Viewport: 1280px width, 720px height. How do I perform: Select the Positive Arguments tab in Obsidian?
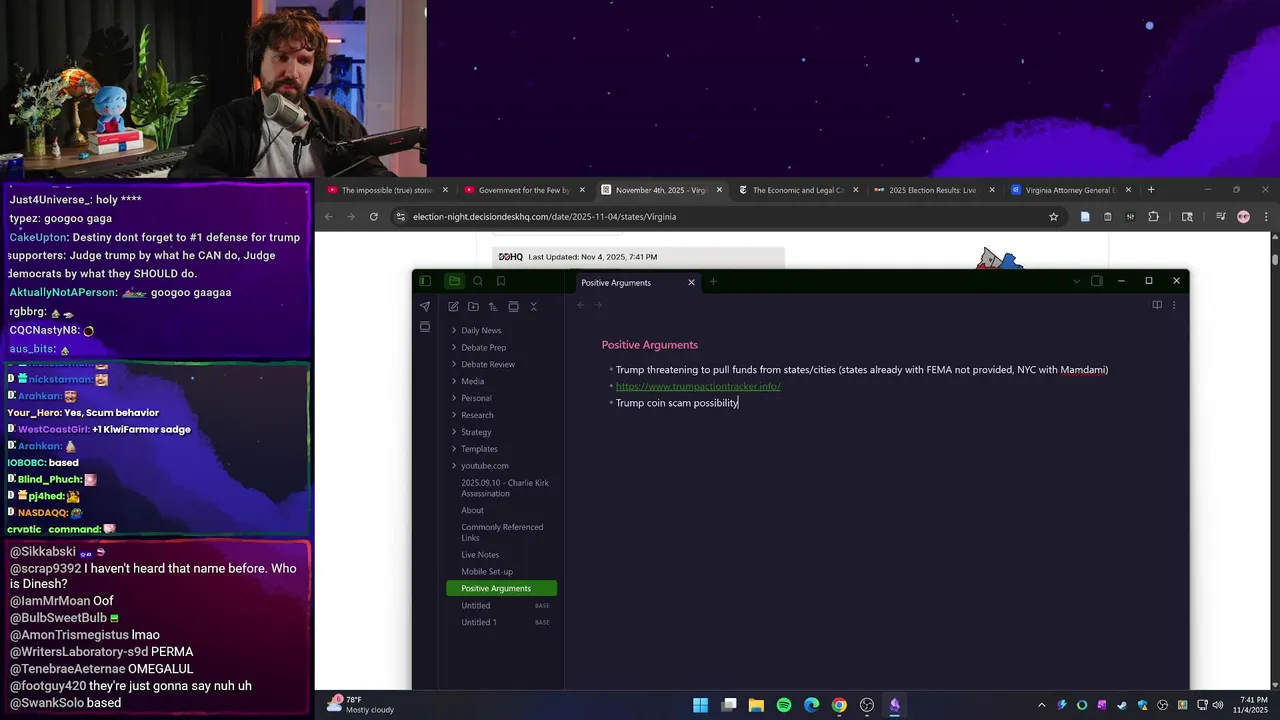636,283
